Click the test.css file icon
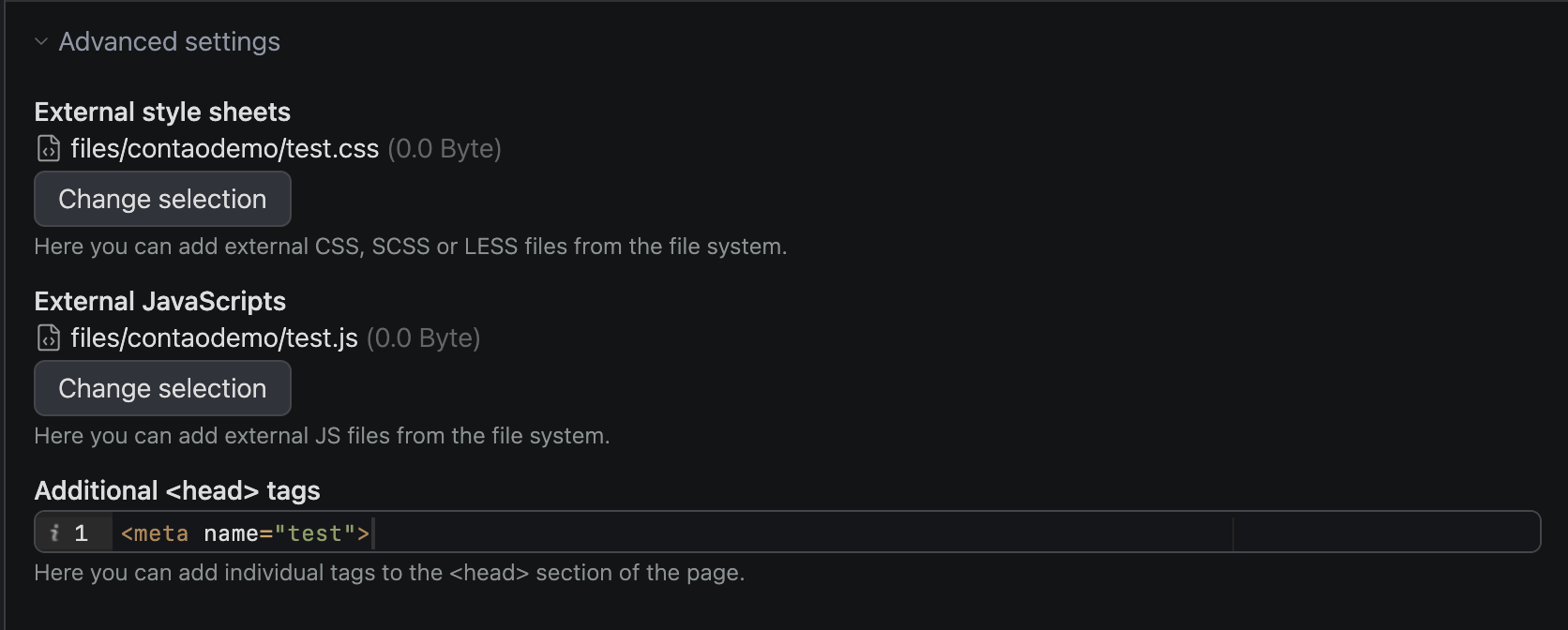 49,148
